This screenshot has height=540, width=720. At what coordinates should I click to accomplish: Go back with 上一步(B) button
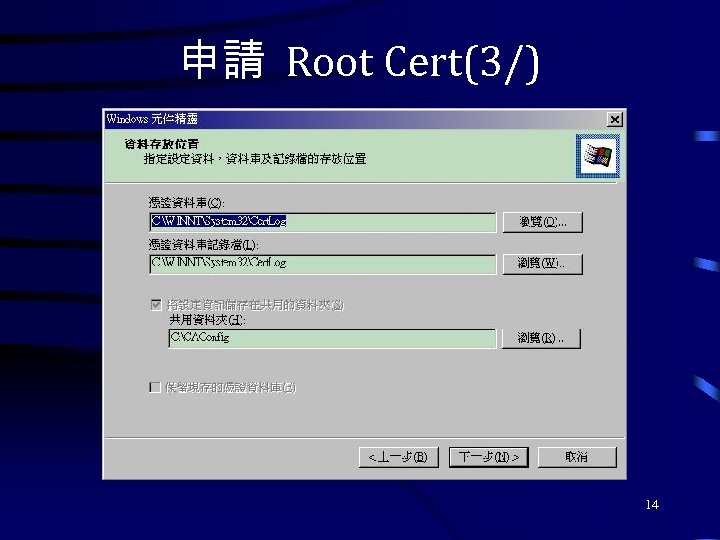[398, 457]
